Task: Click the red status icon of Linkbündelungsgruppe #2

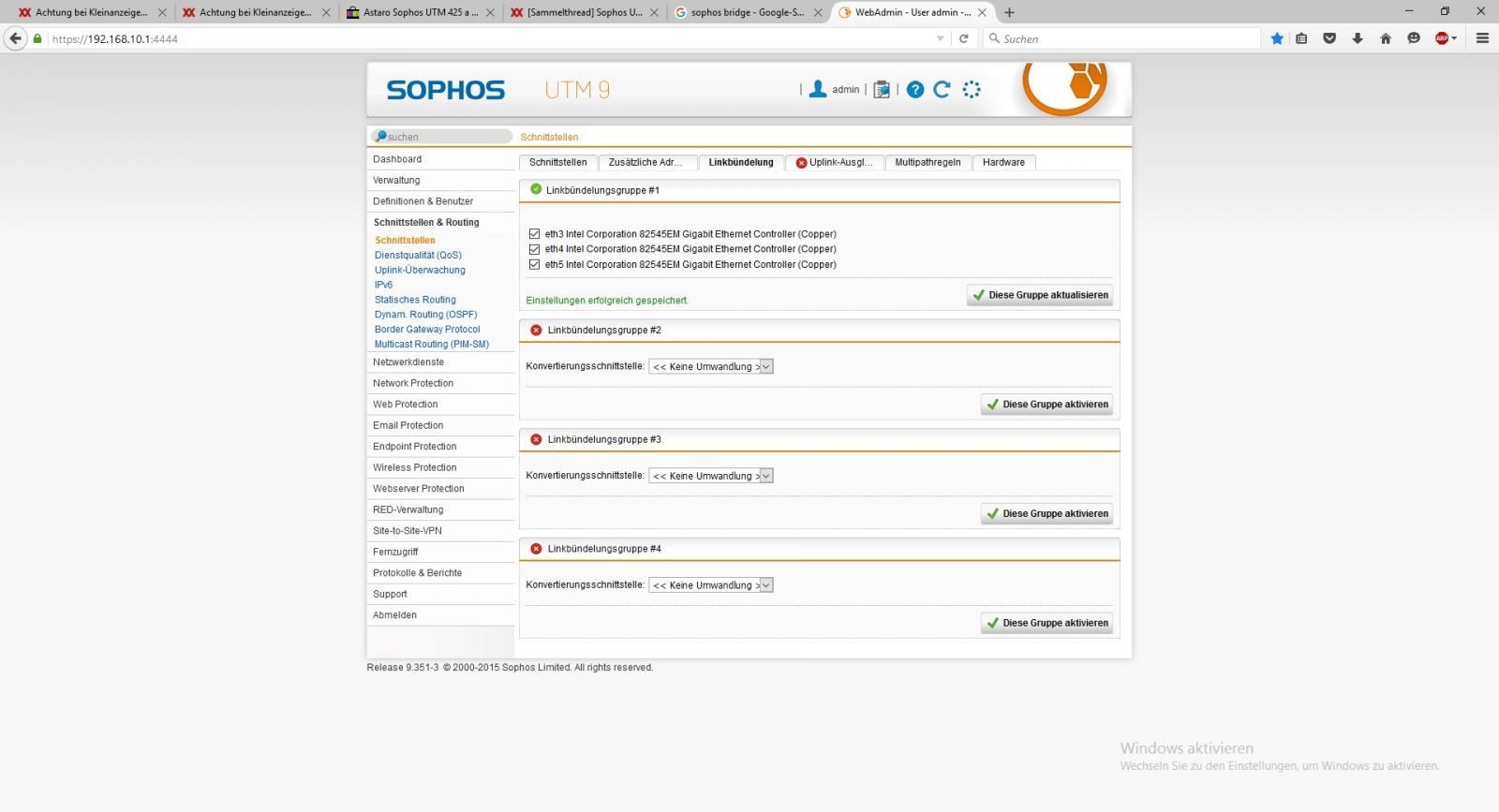Action: coord(536,330)
